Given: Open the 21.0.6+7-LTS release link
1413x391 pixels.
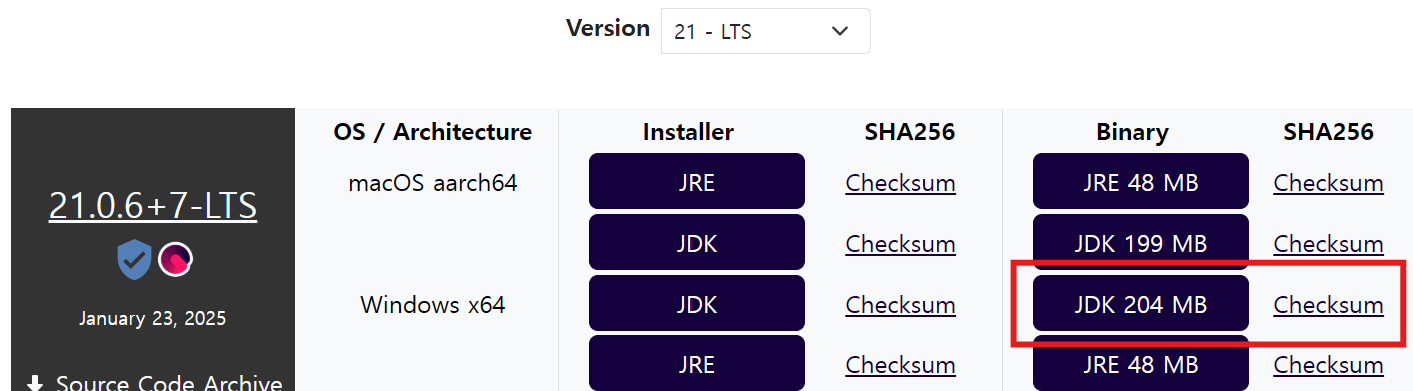Looking at the screenshot, I should point(153,206).
